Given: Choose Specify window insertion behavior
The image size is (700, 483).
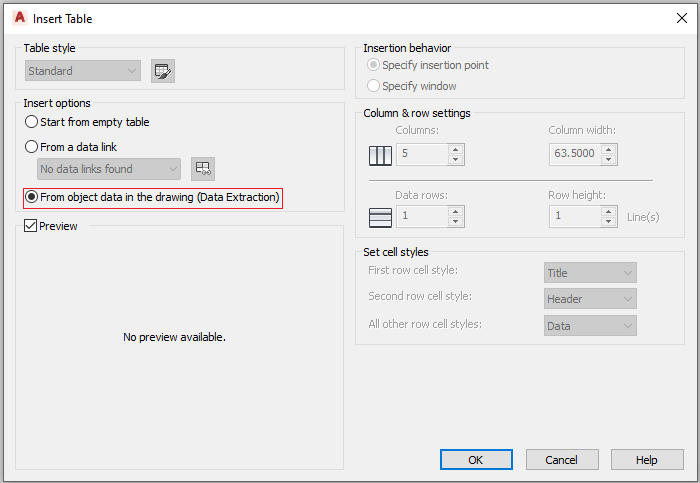Looking at the screenshot, I should pos(412,86).
